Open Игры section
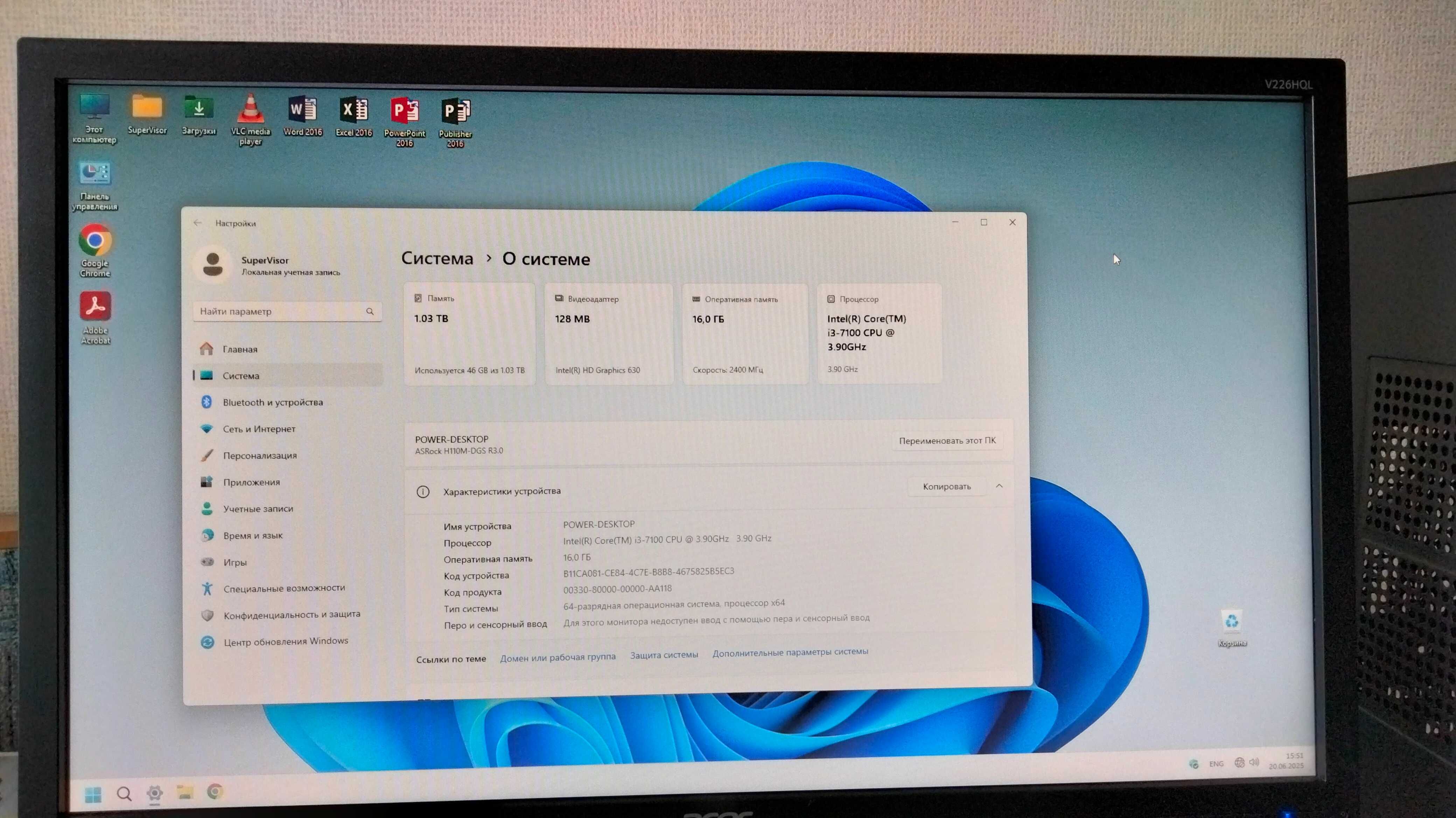 288,562
